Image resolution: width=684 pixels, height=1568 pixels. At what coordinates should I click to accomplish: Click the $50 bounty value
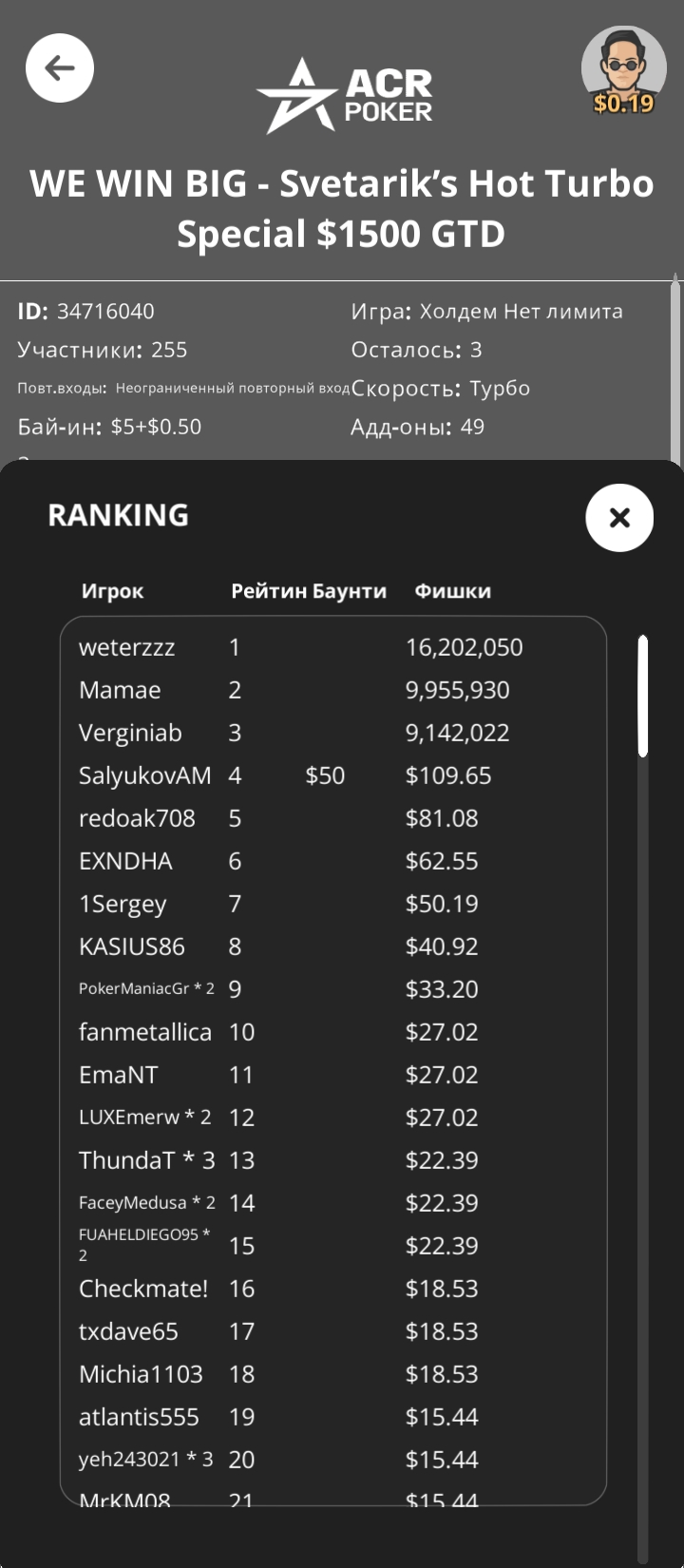tap(325, 776)
